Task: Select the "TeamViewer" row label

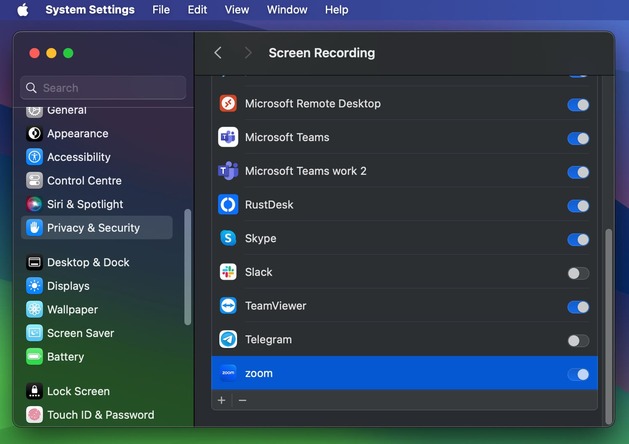Action: [x=276, y=306]
